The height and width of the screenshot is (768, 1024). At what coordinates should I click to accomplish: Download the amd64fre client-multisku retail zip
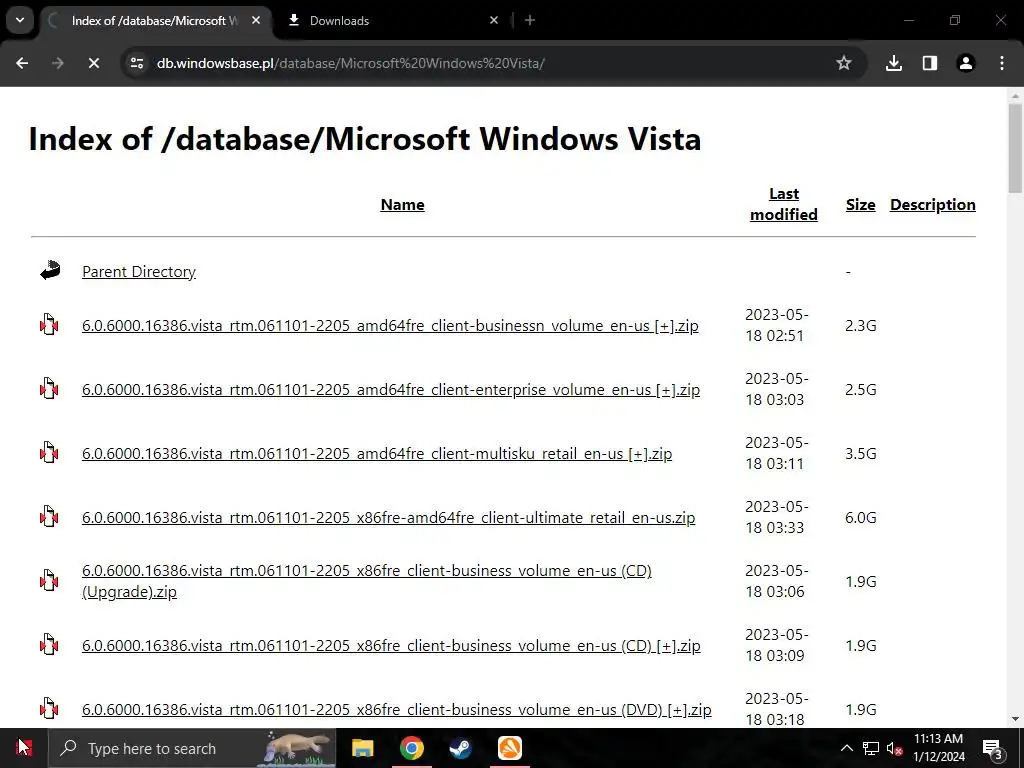click(377, 453)
